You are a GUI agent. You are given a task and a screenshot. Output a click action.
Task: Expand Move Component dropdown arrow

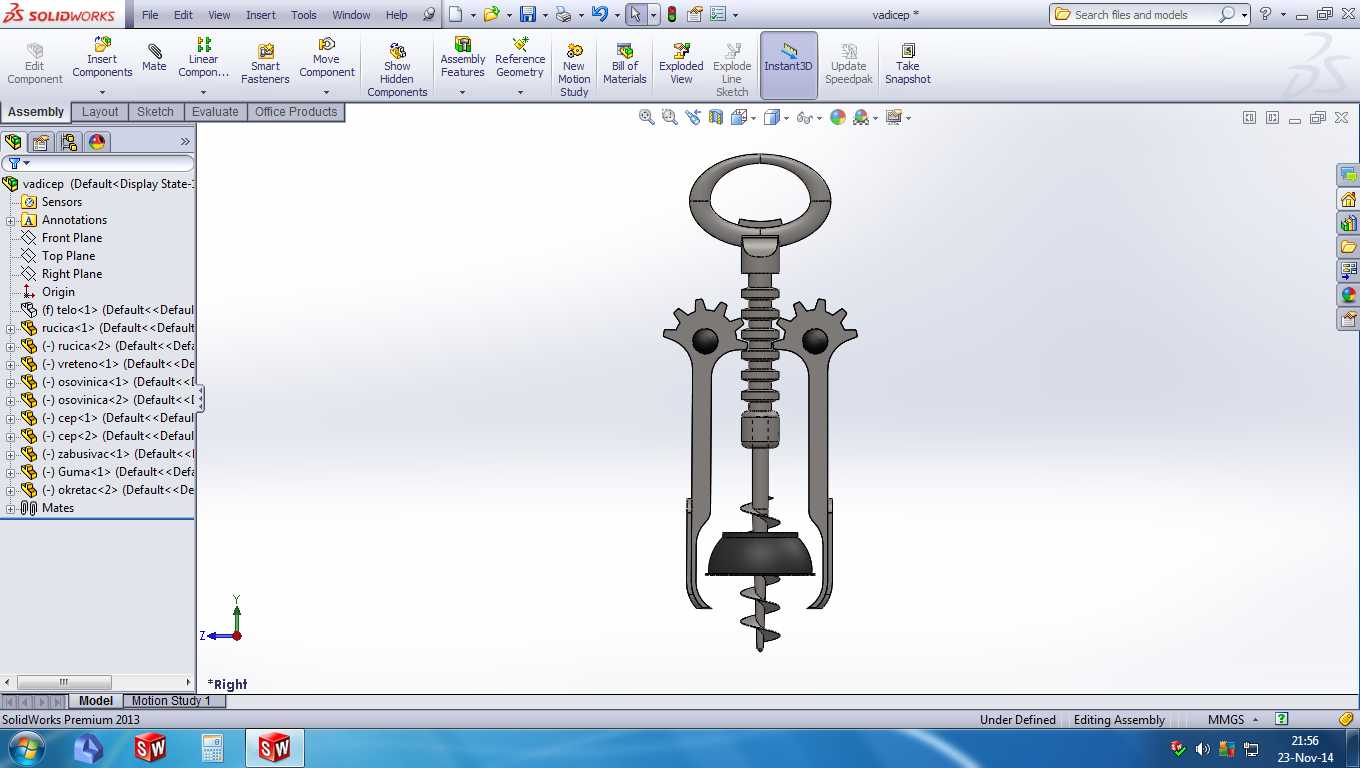pos(326,92)
